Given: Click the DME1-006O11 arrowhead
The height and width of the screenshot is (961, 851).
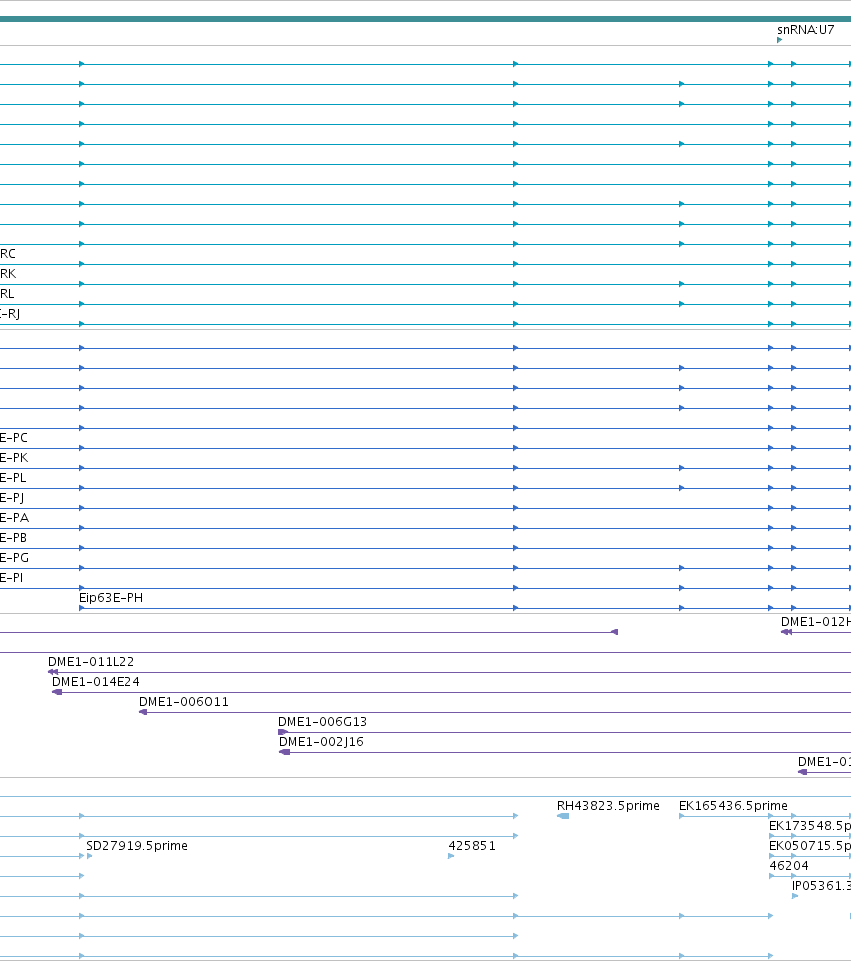Looking at the screenshot, I should click(143, 712).
